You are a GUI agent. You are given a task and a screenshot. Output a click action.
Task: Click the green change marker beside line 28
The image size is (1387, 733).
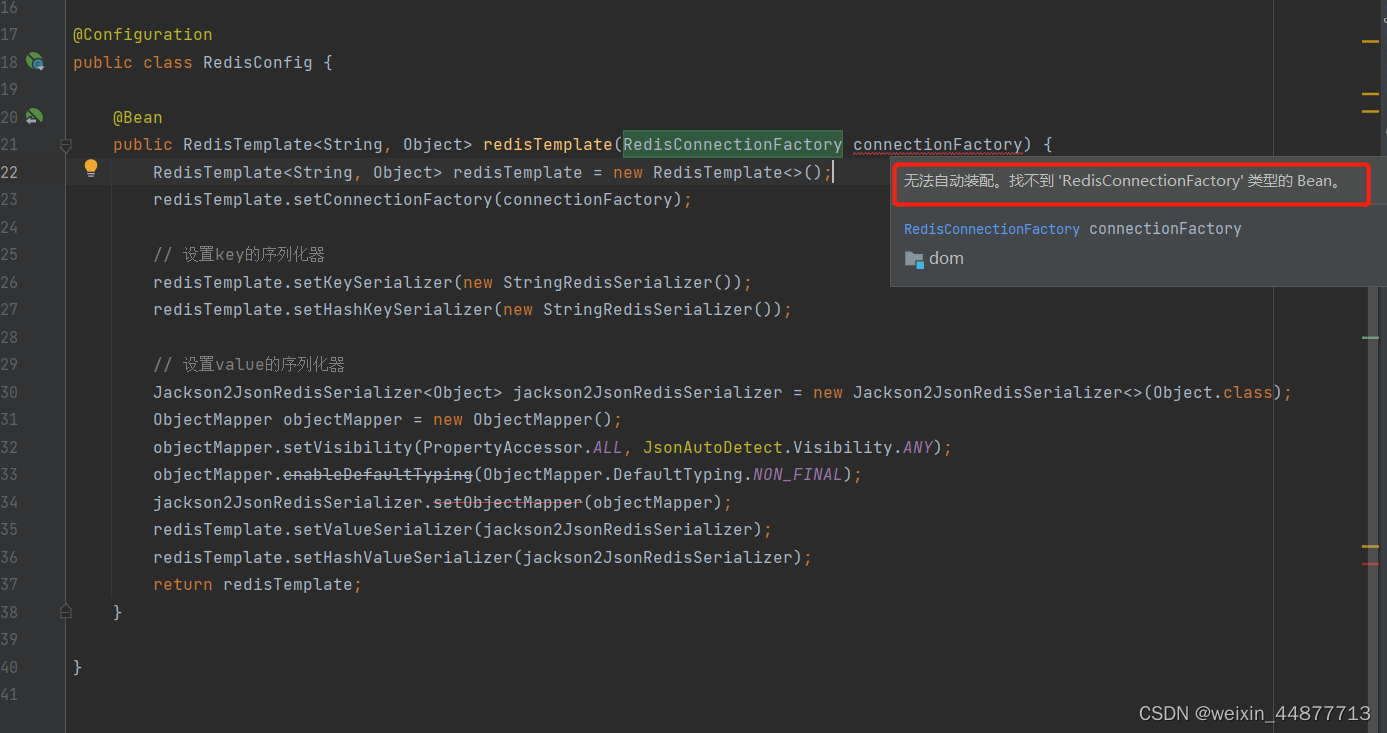pos(1369,338)
